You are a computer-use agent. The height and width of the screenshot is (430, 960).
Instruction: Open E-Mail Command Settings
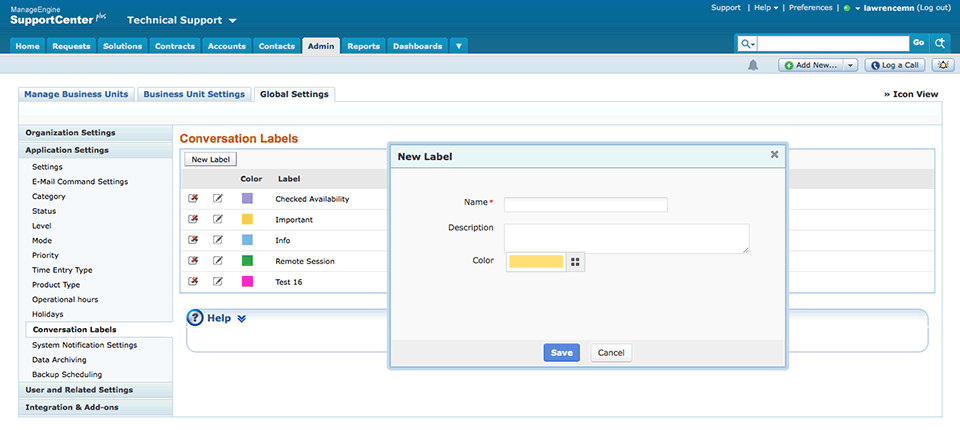pyautogui.click(x=80, y=182)
